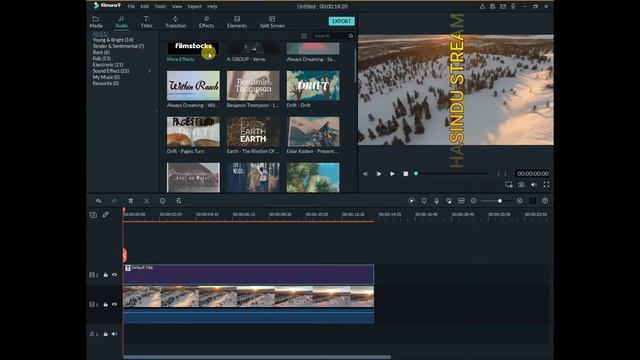Click the Search field in audio library

(330, 36)
